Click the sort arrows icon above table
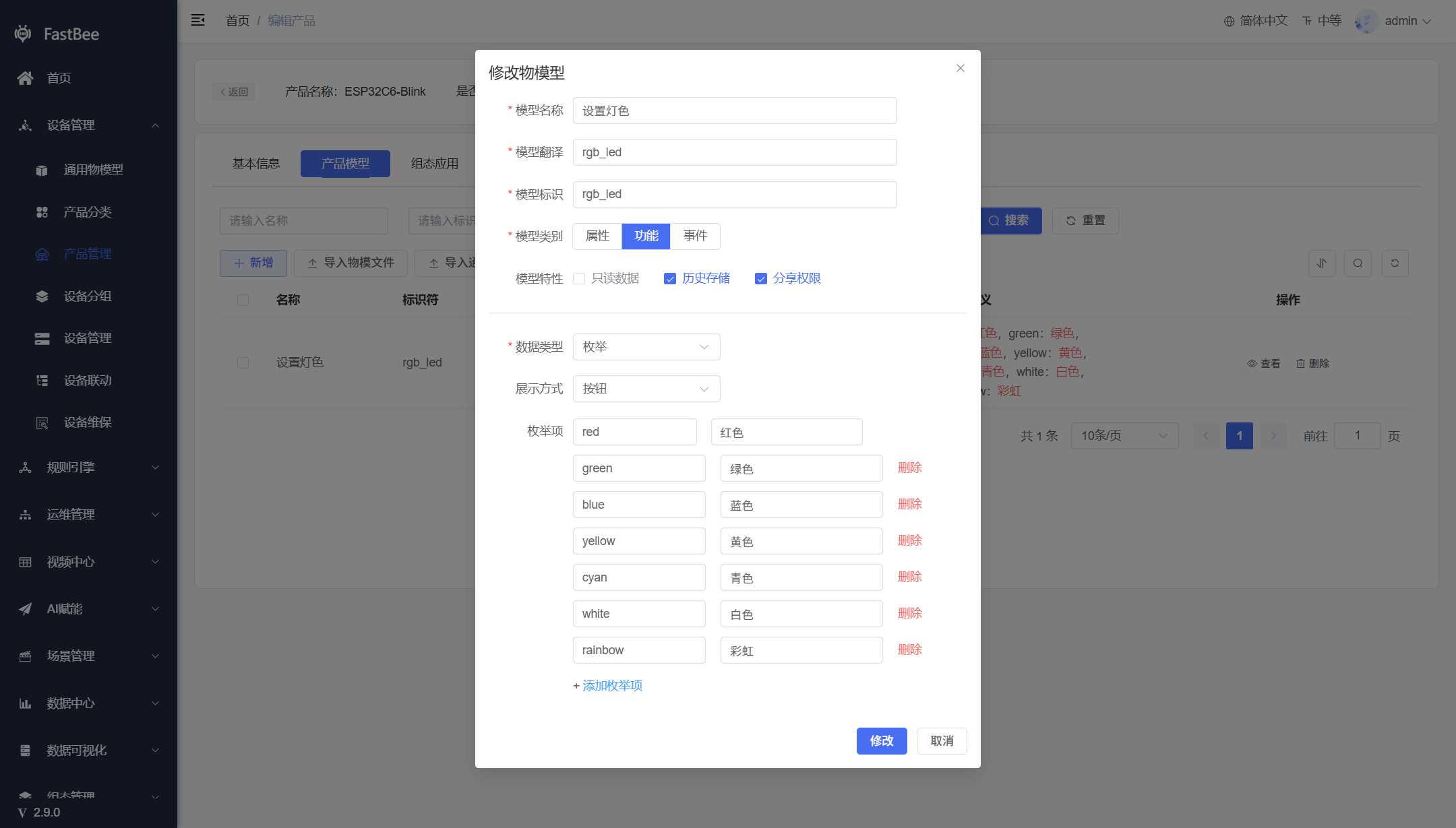The height and width of the screenshot is (828, 1456). (x=1321, y=263)
